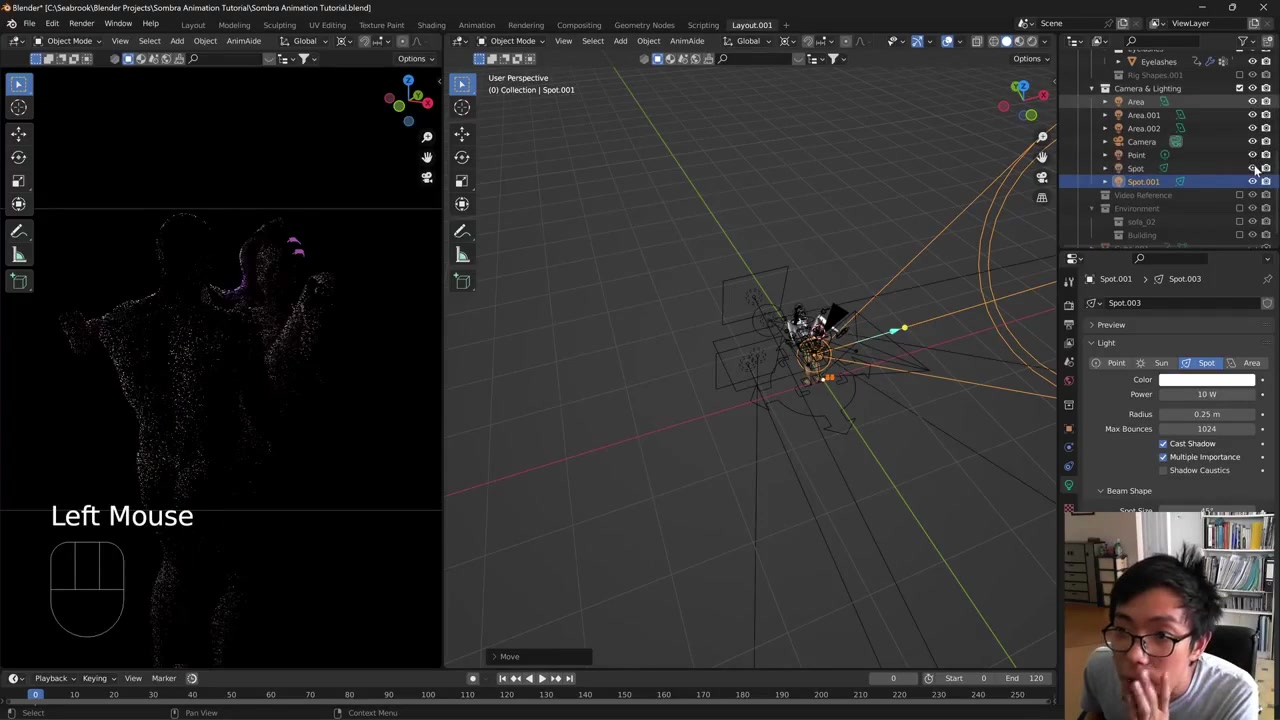Click the light Color swatch
The image size is (1280, 720).
pos(1206,380)
